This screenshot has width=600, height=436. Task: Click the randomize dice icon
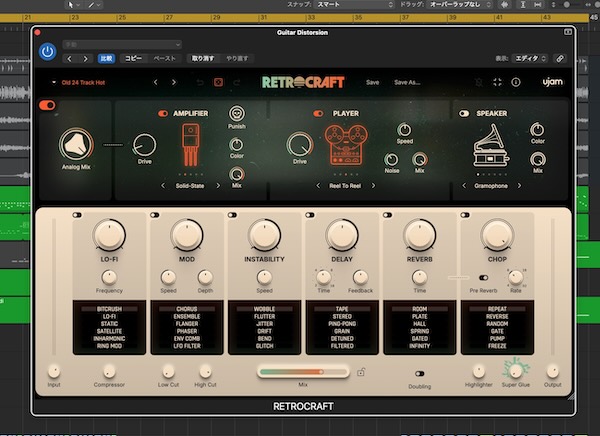pyautogui.click(x=218, y=82)
